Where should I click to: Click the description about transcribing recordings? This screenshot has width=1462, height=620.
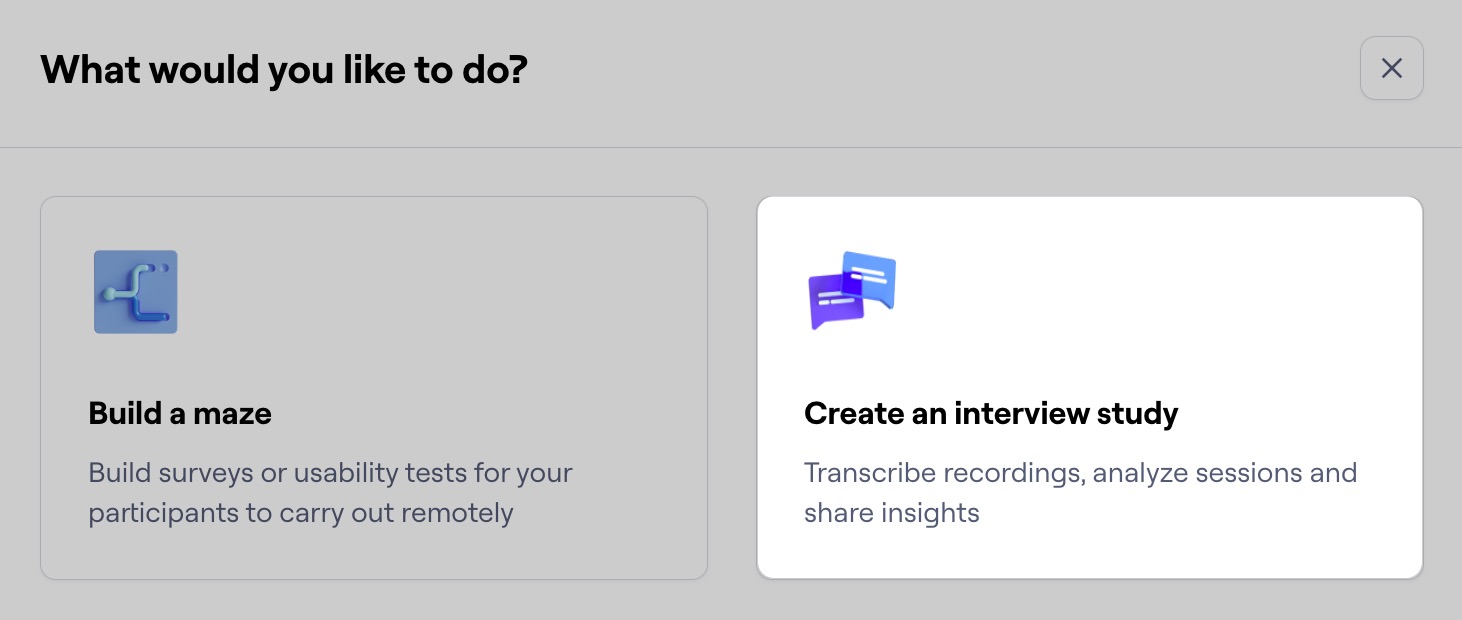click(x=1080, y=492)
